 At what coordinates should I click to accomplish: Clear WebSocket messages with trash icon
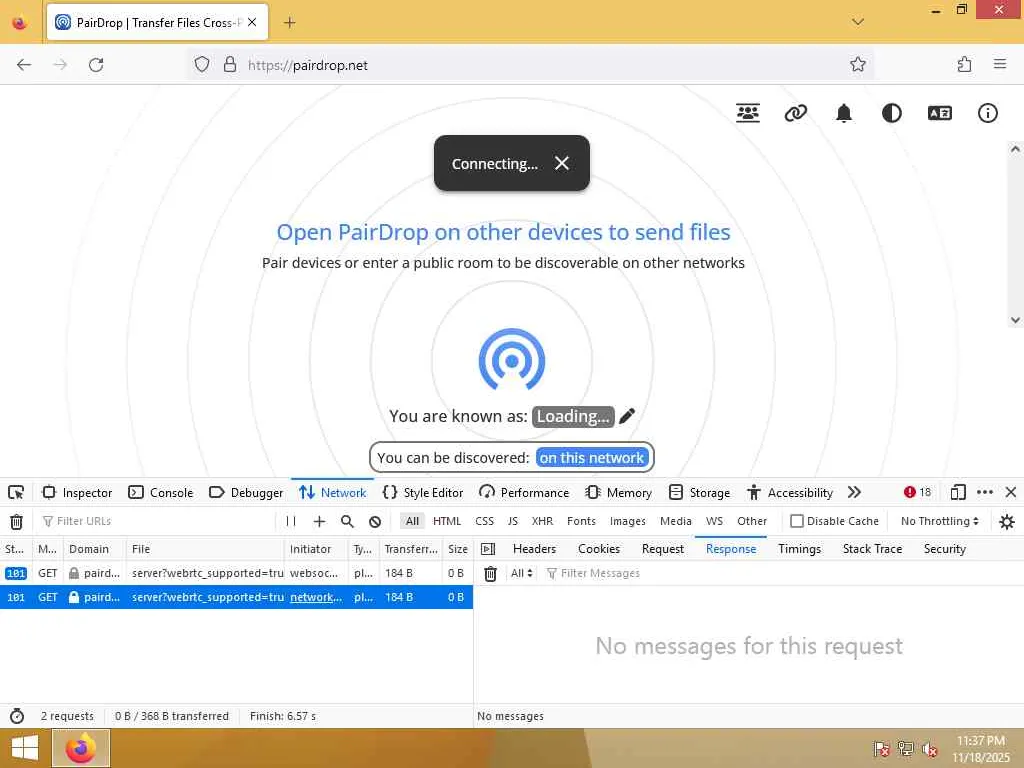490,573
